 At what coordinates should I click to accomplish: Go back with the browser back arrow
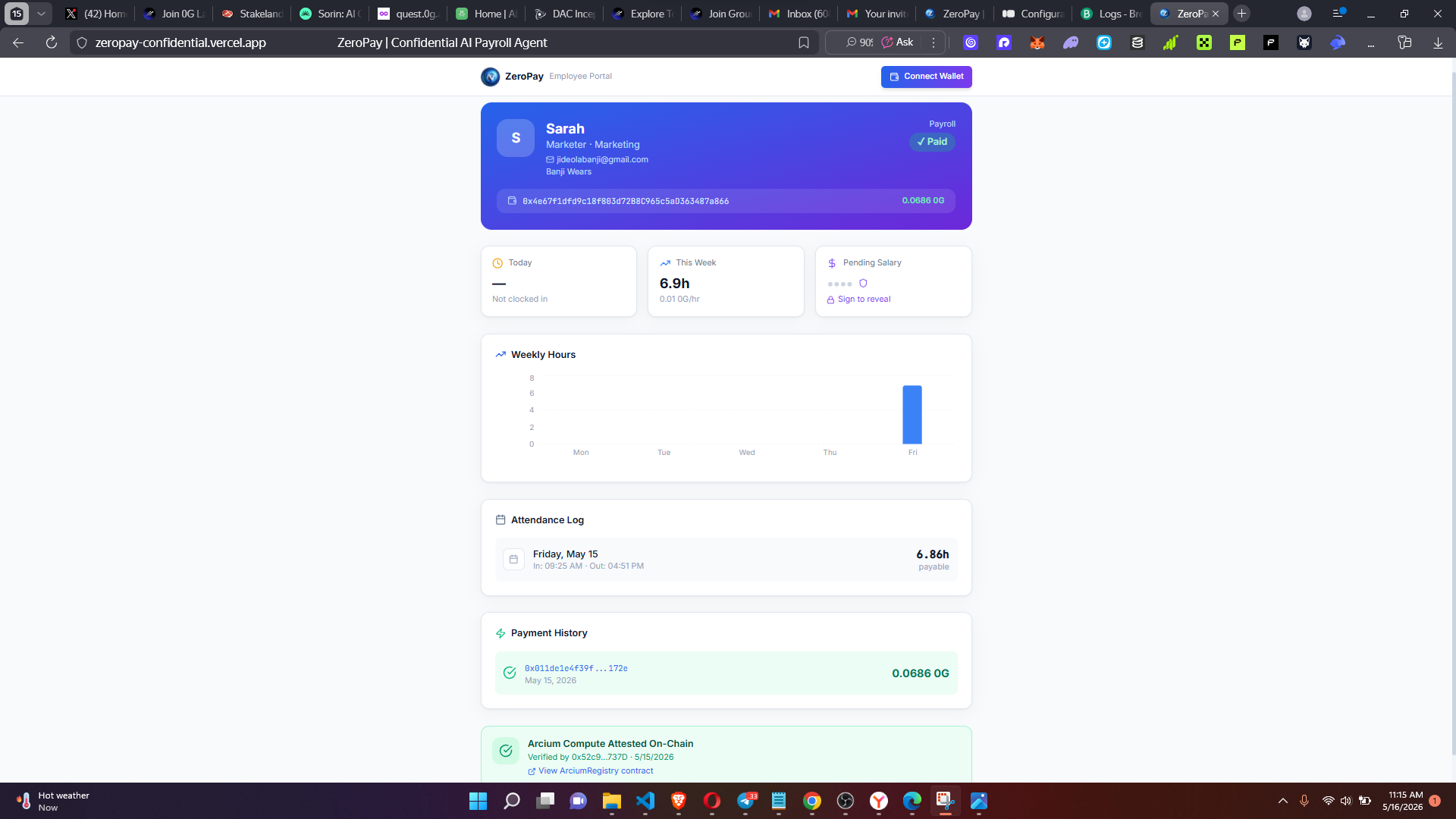(18, 42)
